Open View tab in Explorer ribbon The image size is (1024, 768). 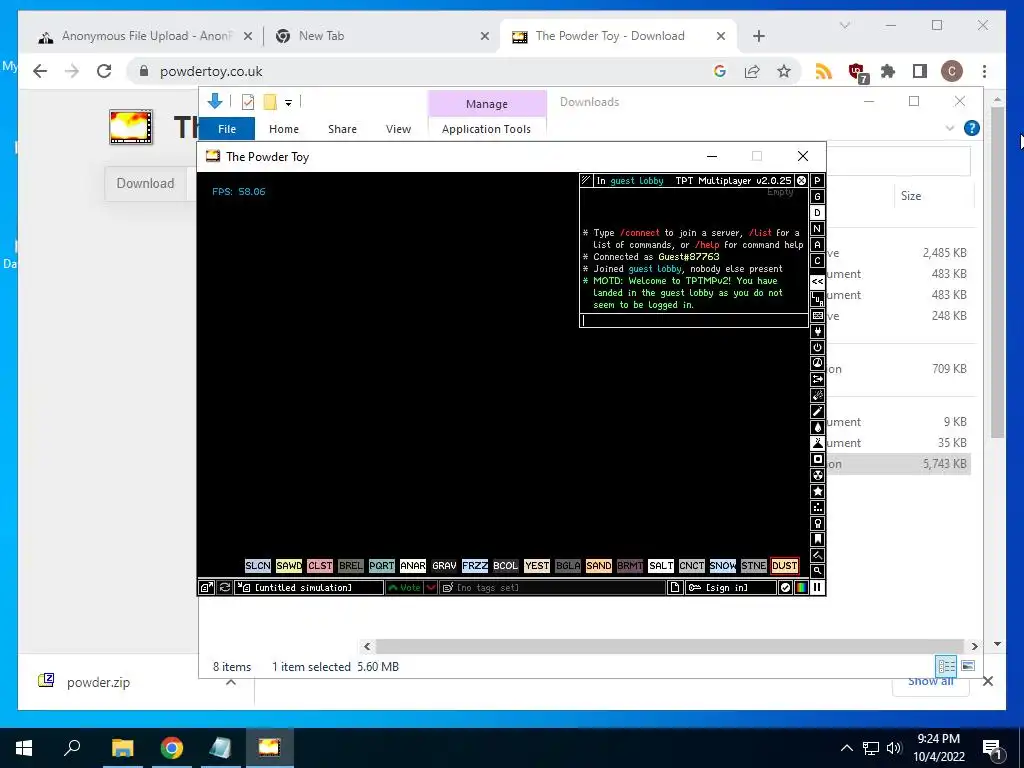[398, 129]
